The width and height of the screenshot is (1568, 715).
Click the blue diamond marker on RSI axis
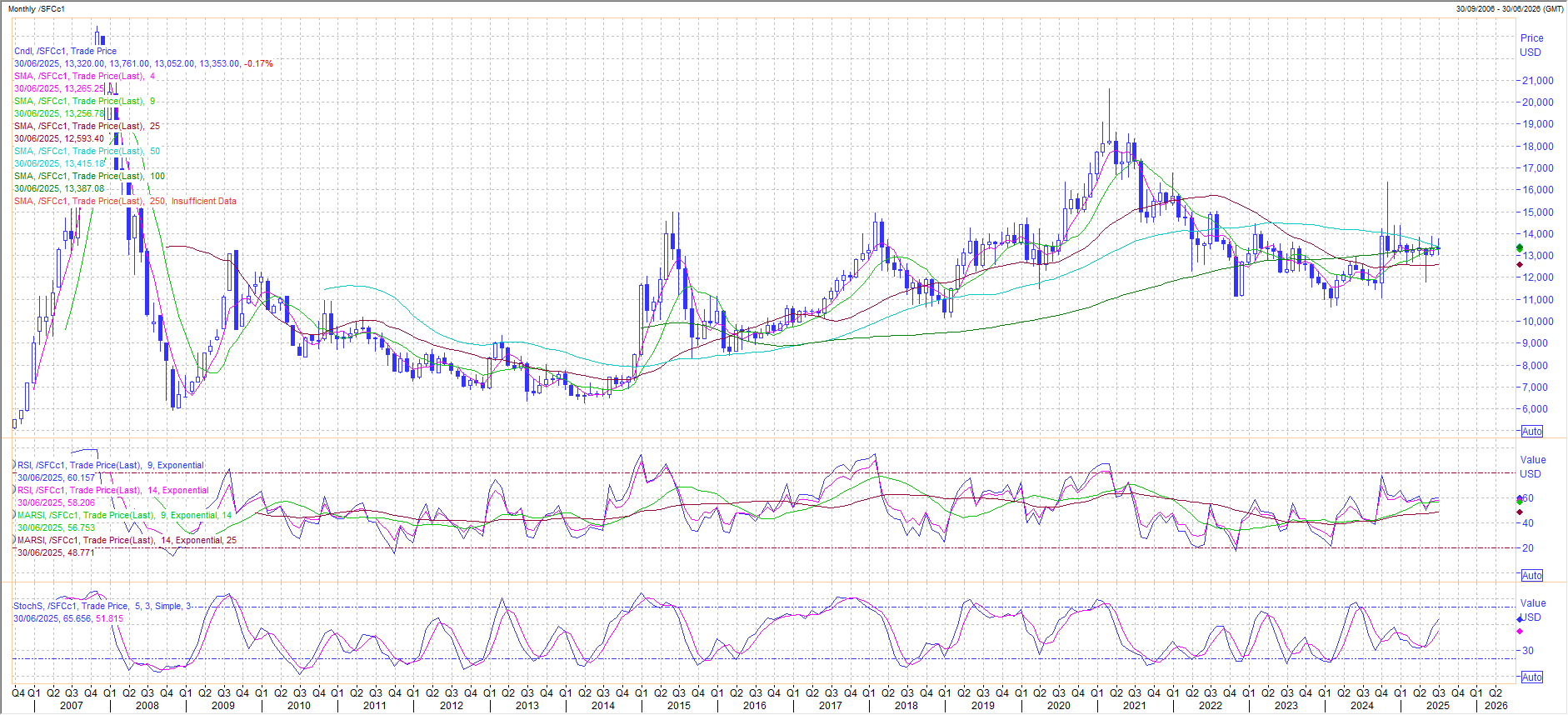coord(1520,499)
